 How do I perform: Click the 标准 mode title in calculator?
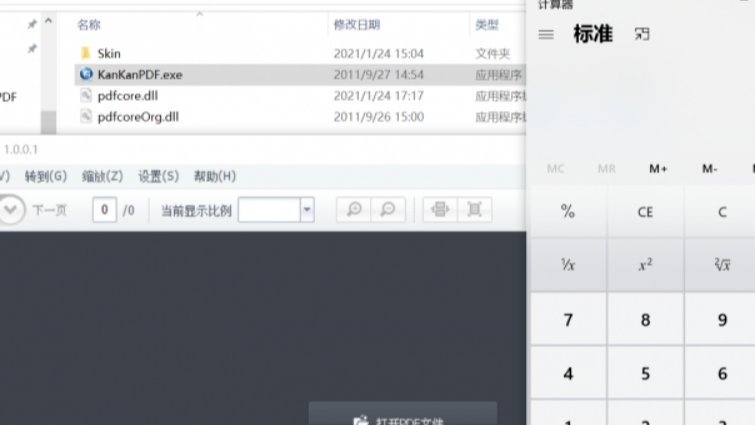pyautogui.click(x=593, y=34)
